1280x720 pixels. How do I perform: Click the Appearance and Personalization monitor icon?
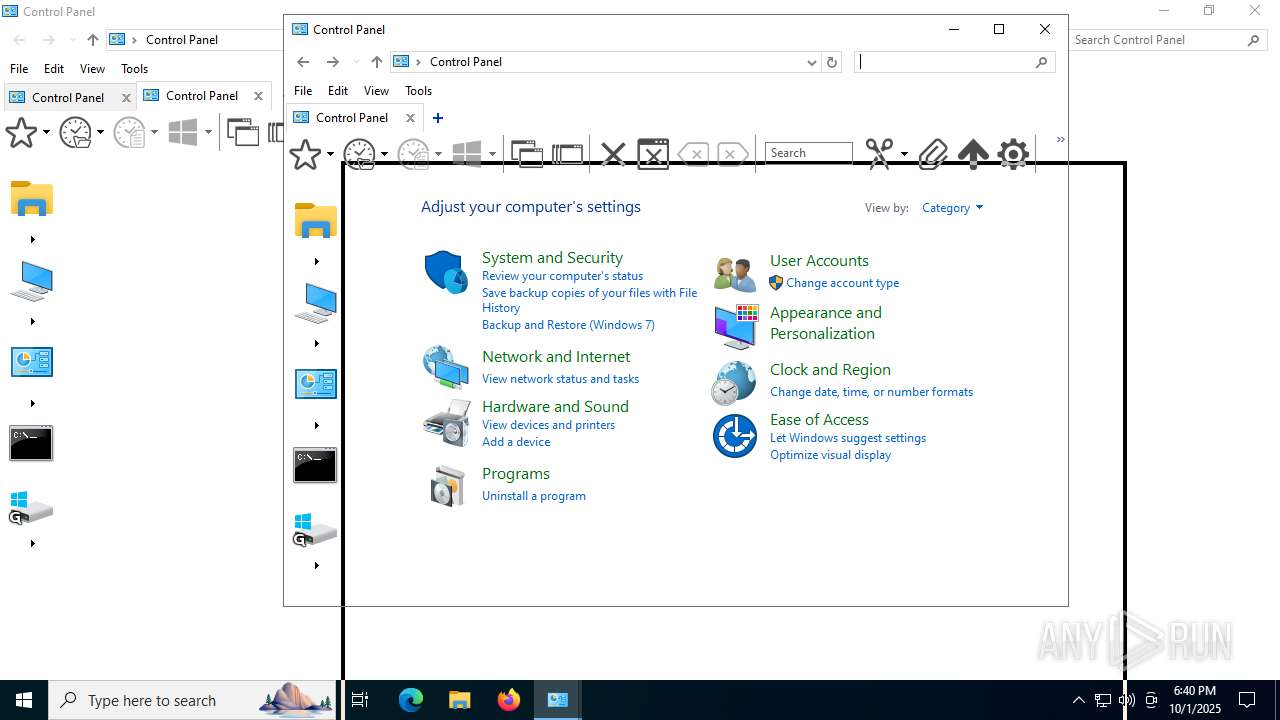pos(736,326)
